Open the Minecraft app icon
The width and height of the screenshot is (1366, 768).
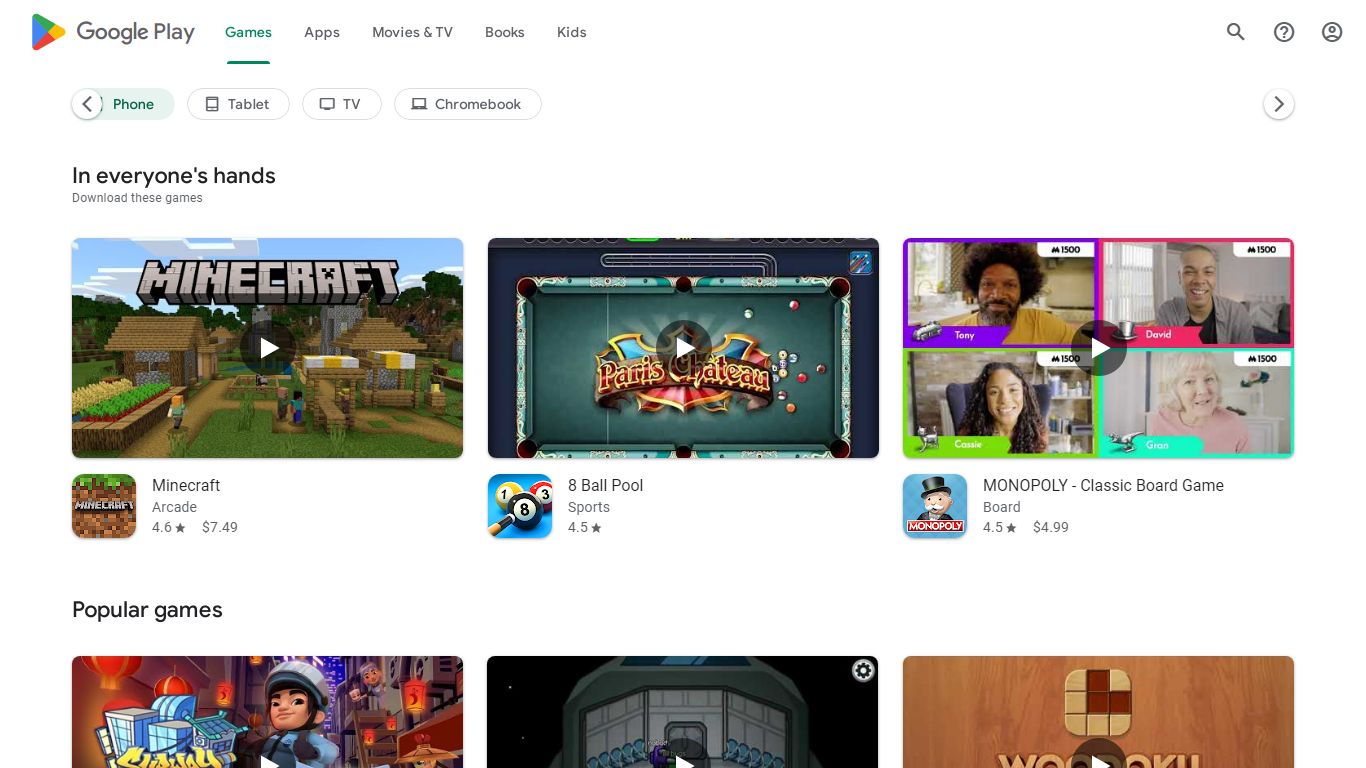tap(104, 506)
